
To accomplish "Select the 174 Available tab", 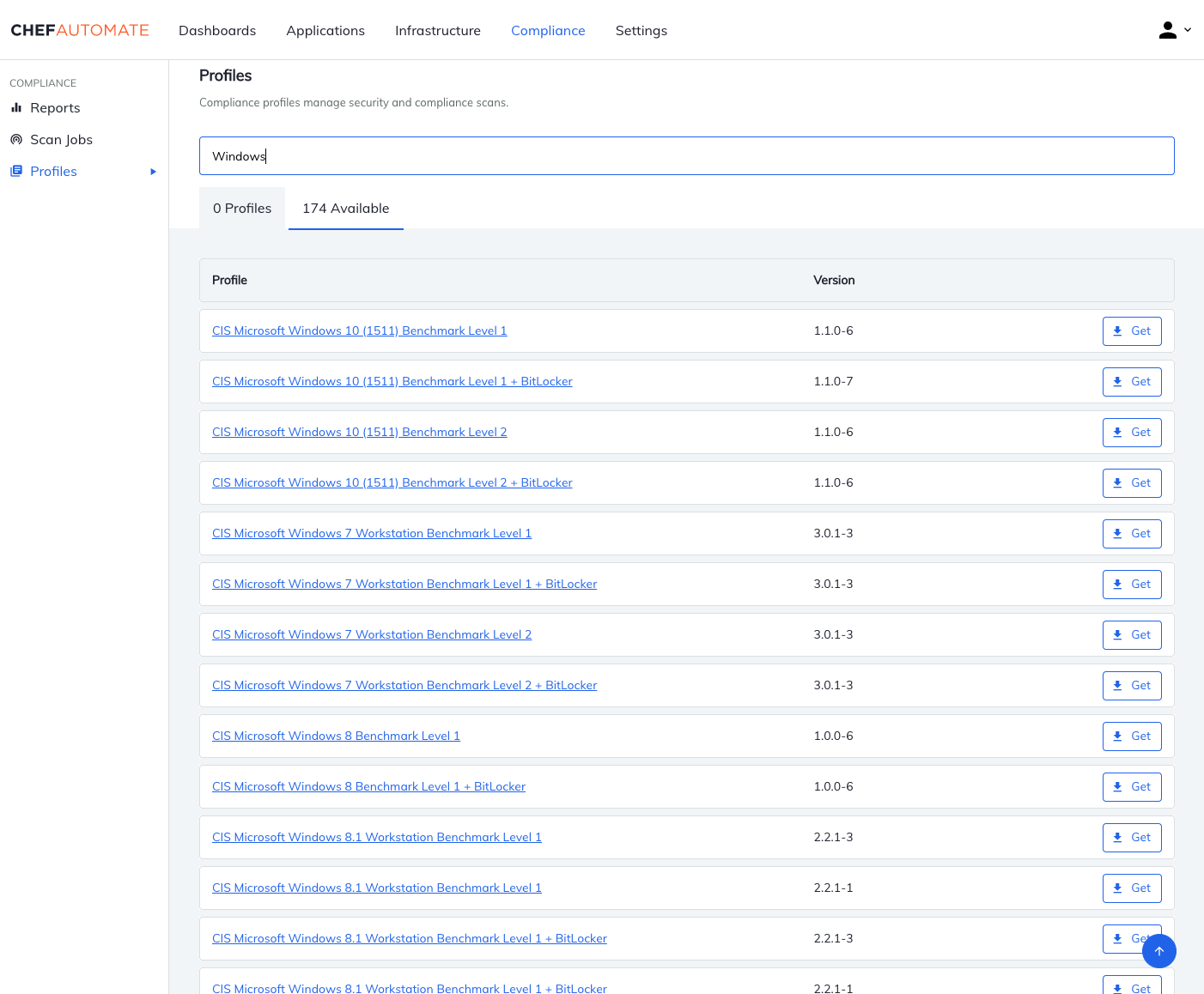I will 346,209.
